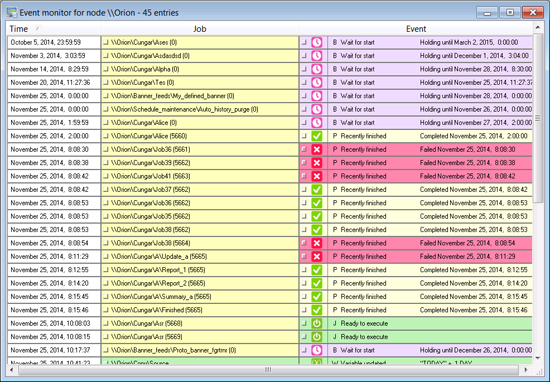Click the Time column sort arrow
This screenshot has height=382, width=550.
point(38,28)
